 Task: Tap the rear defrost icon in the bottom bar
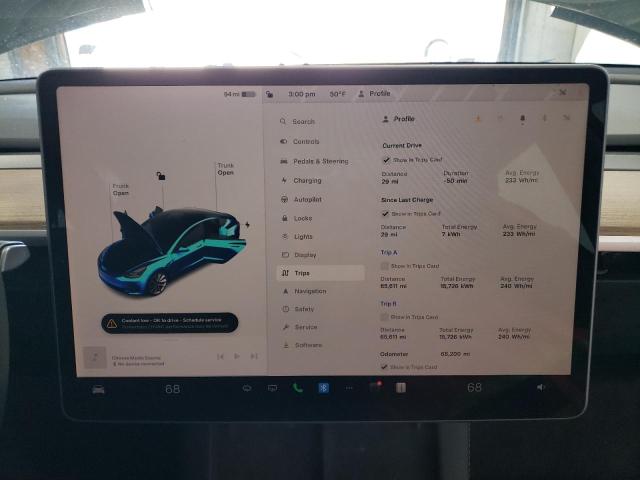272,388
